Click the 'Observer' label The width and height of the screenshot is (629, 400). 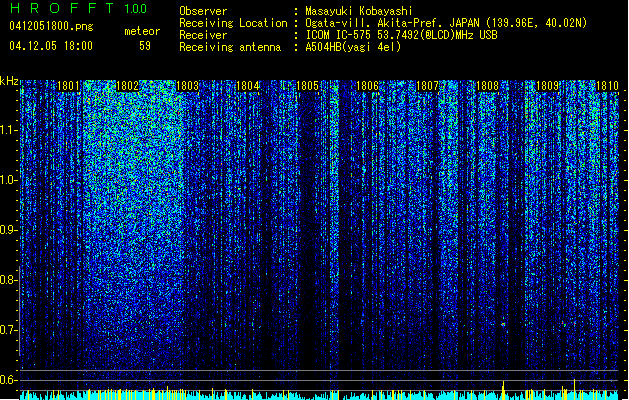tap(203, 11)
